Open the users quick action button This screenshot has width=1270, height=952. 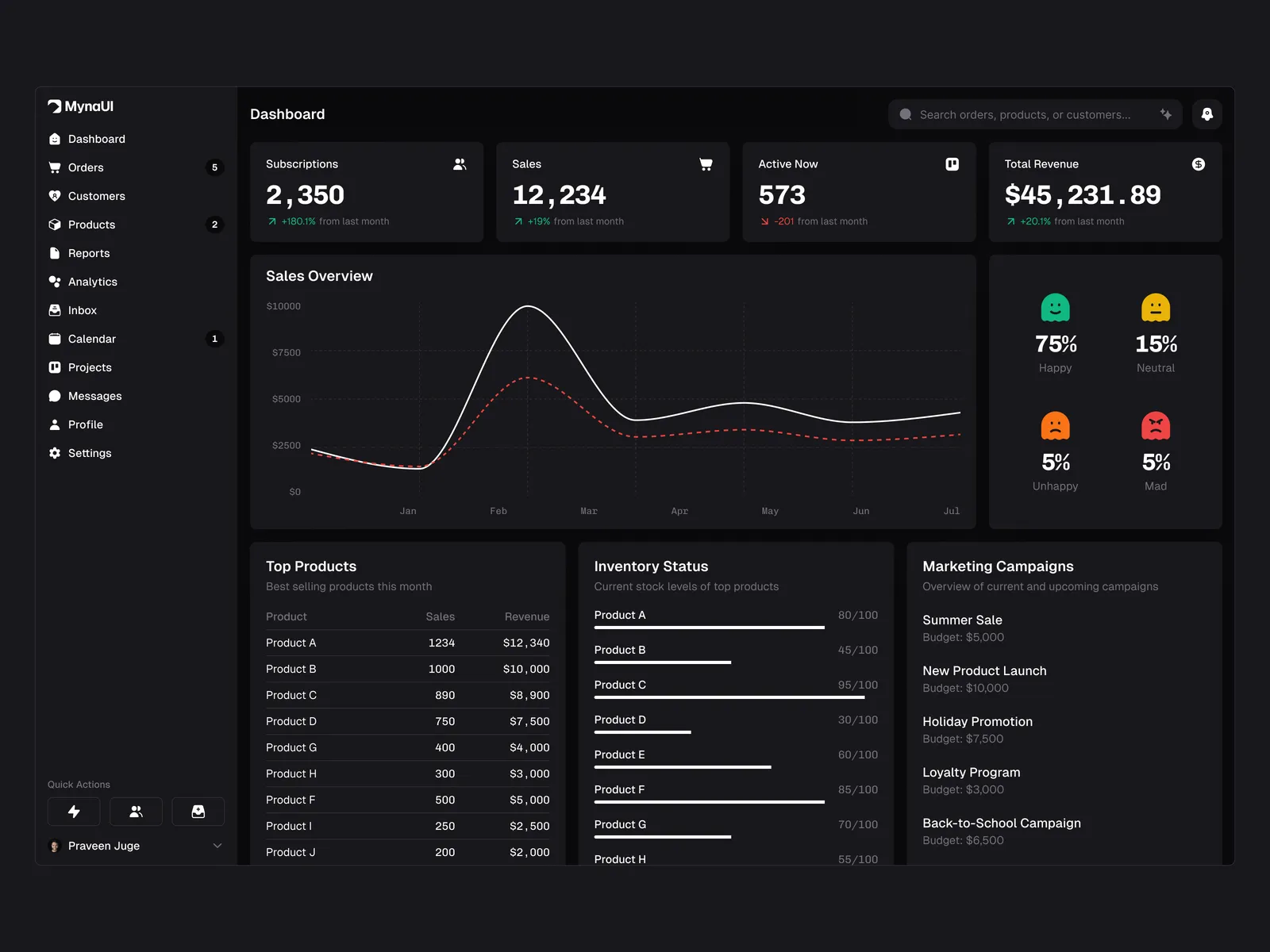coord(136,812)
